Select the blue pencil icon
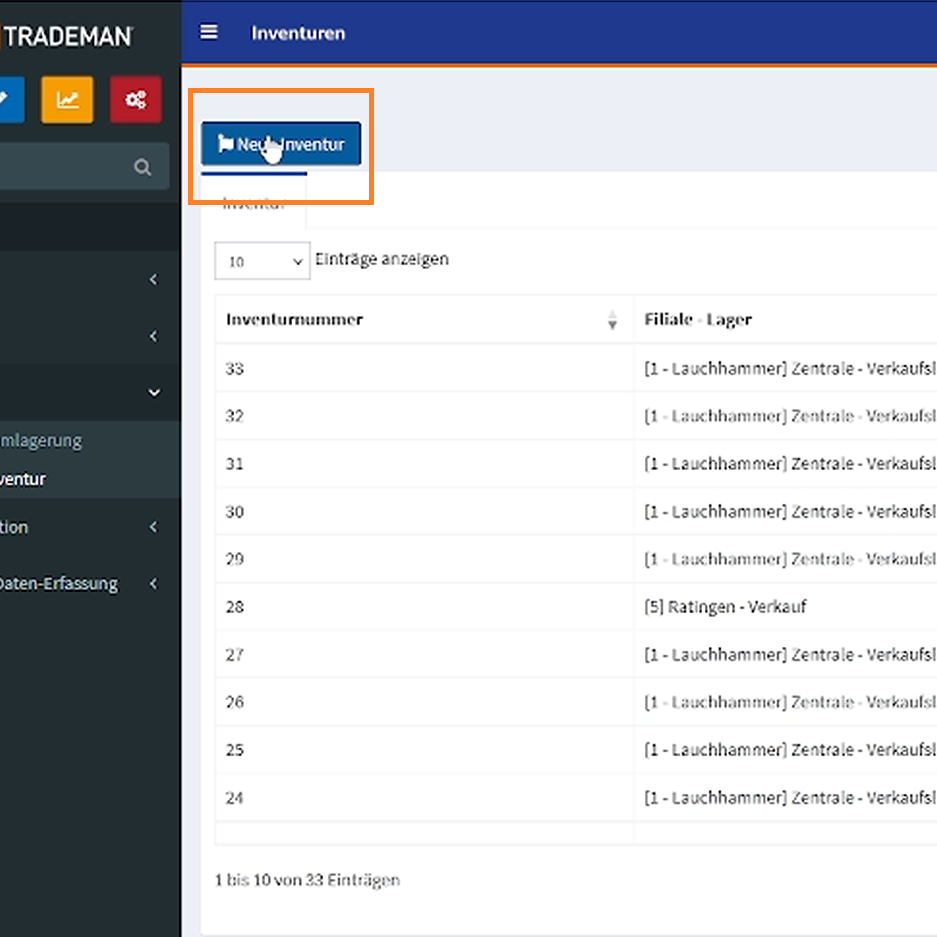Image resolution: width=937 pixels, height=937 pixels. tap(5, 99)
